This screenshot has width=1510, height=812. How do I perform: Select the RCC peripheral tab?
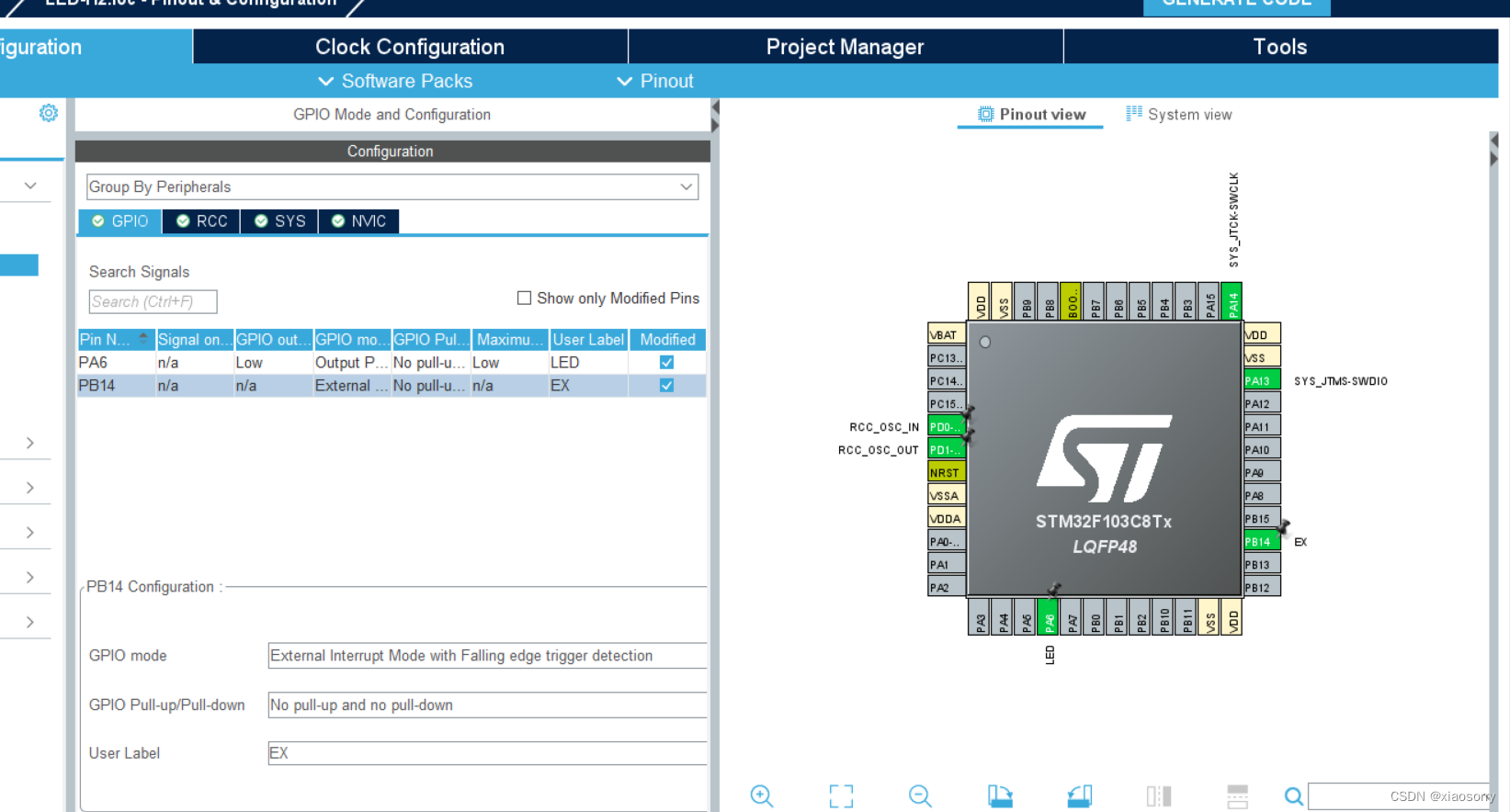click(201, 221)
